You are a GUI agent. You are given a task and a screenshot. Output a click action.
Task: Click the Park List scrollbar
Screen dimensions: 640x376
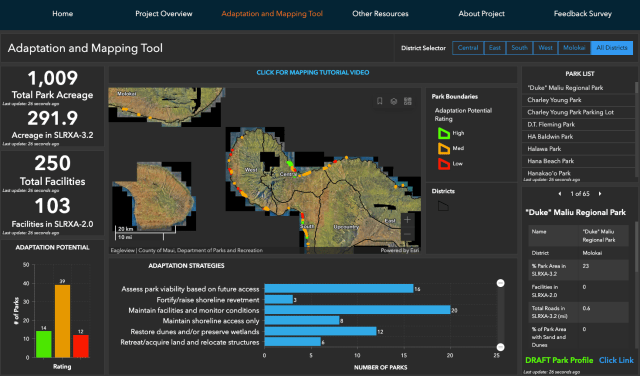point(636,87)
